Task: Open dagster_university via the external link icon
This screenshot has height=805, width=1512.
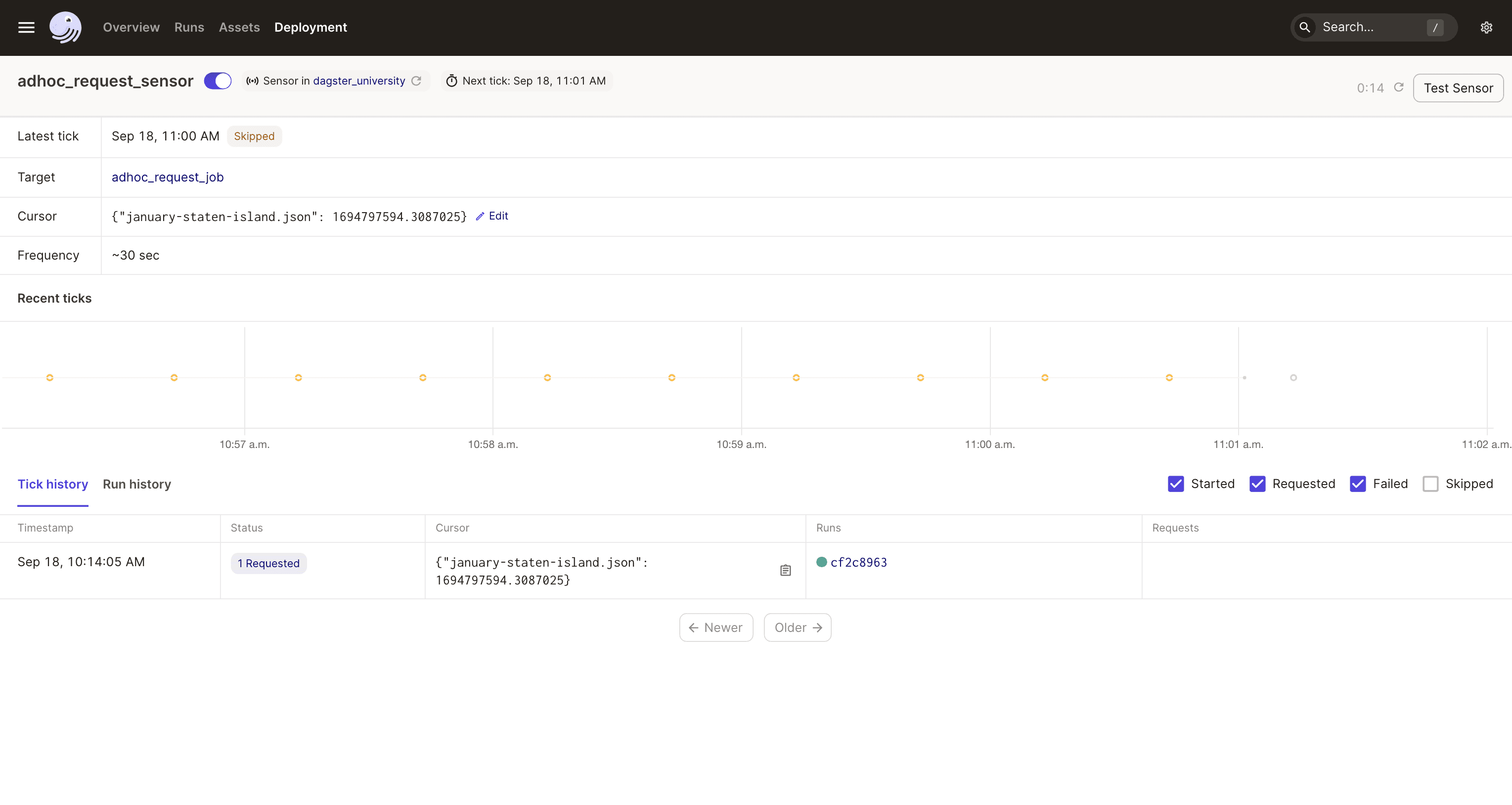Action: [x=417, y=81]
